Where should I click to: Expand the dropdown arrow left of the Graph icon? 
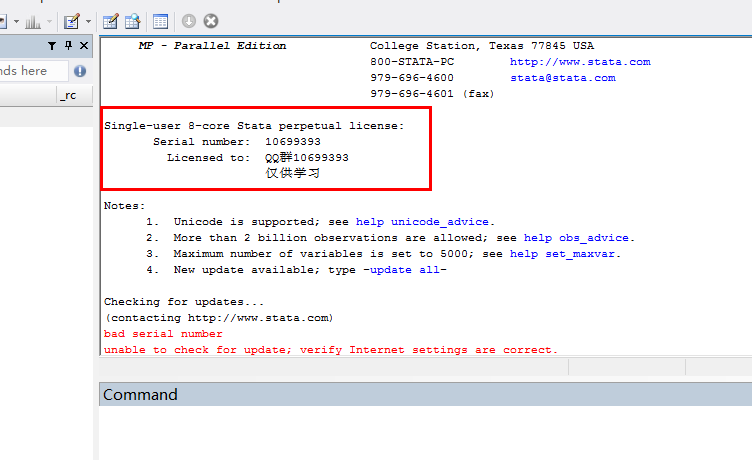click(x=16, y=22)
